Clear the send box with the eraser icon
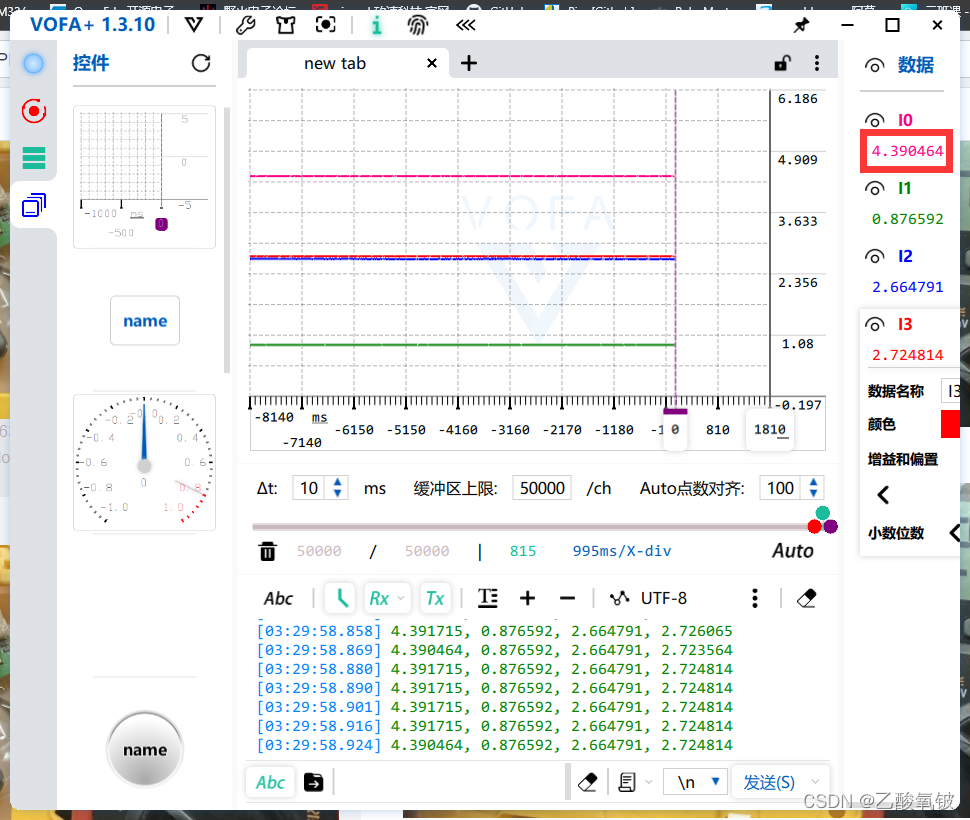 pyautogui.click(x=587, y=782)
